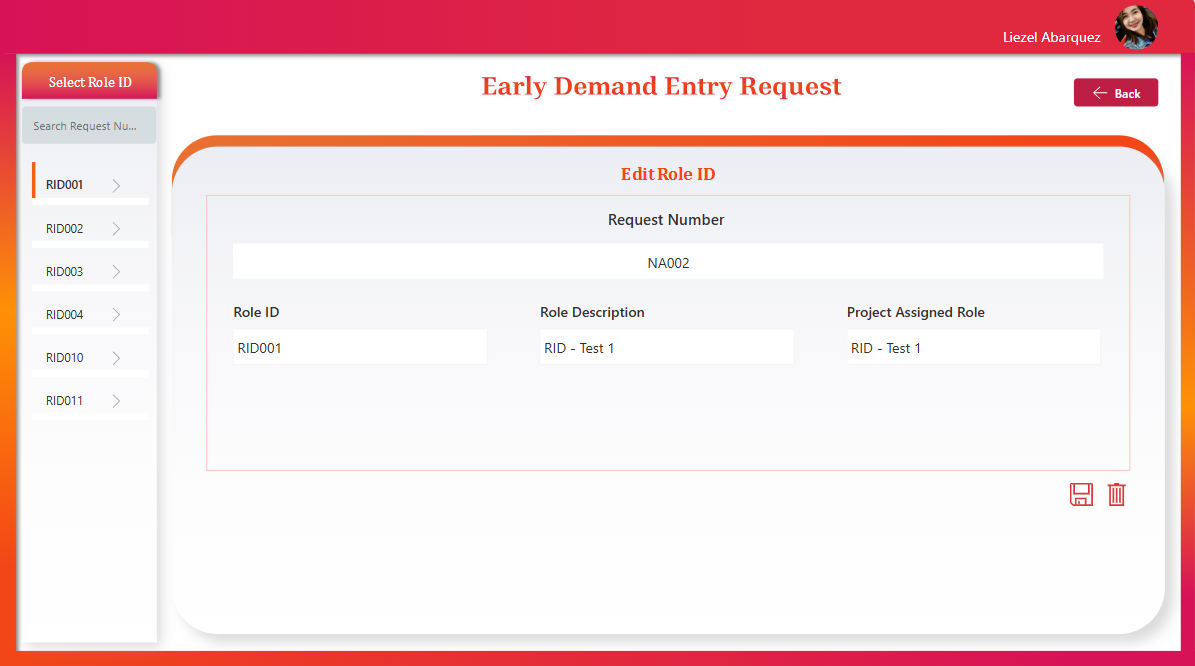Edit the Project Assigned Role field
1195x666 pixels.
(973, 348)
